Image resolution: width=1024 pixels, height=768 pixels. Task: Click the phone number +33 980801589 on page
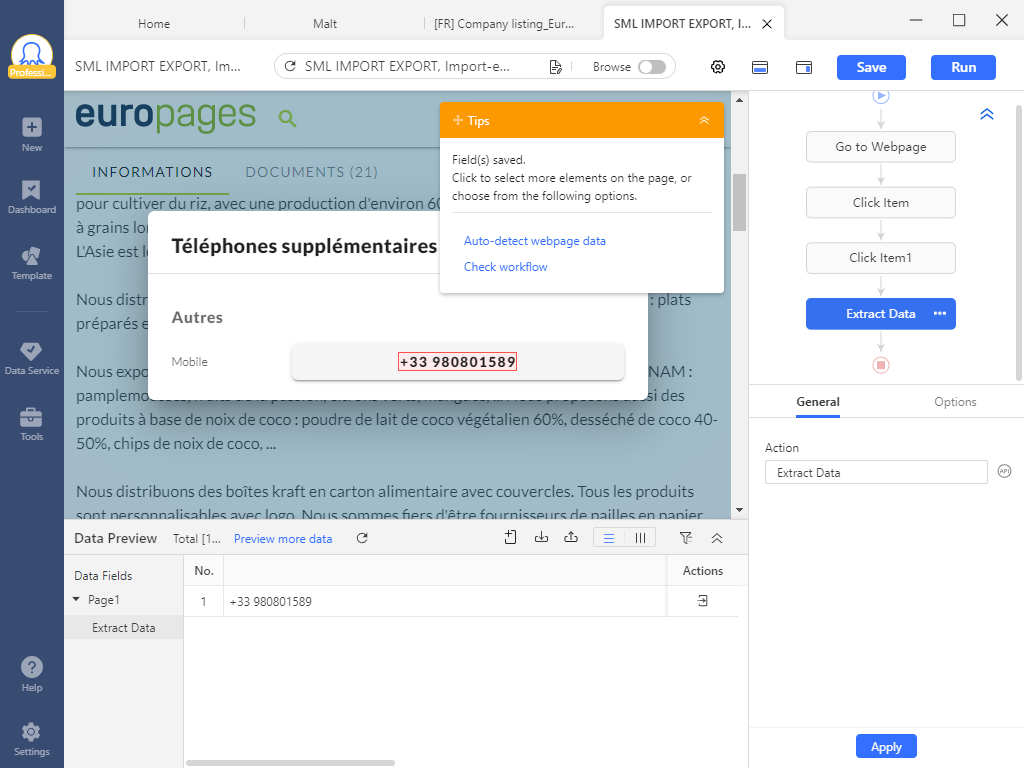click(x=457, y=362)
